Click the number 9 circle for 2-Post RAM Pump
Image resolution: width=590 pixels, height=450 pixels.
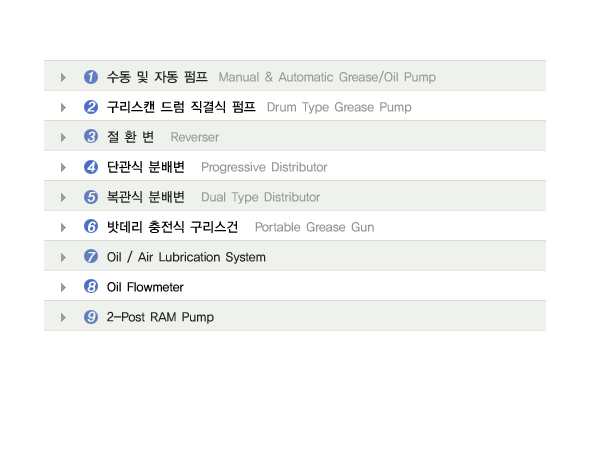[x=91, y=317]
